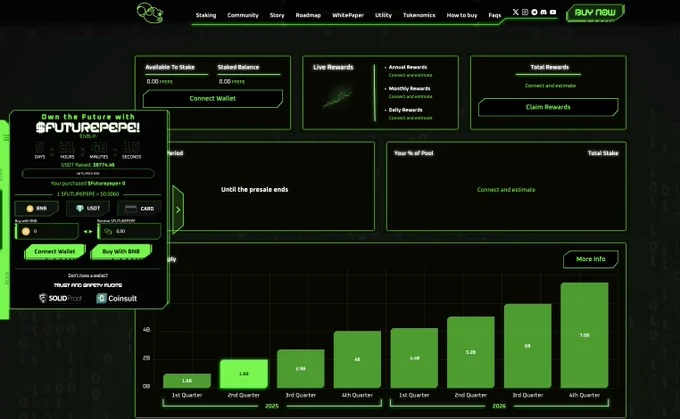This screenshot has width=680, height=419.
Task: Click the 1st Quarter 2025 bar
Action: point(187,381)
